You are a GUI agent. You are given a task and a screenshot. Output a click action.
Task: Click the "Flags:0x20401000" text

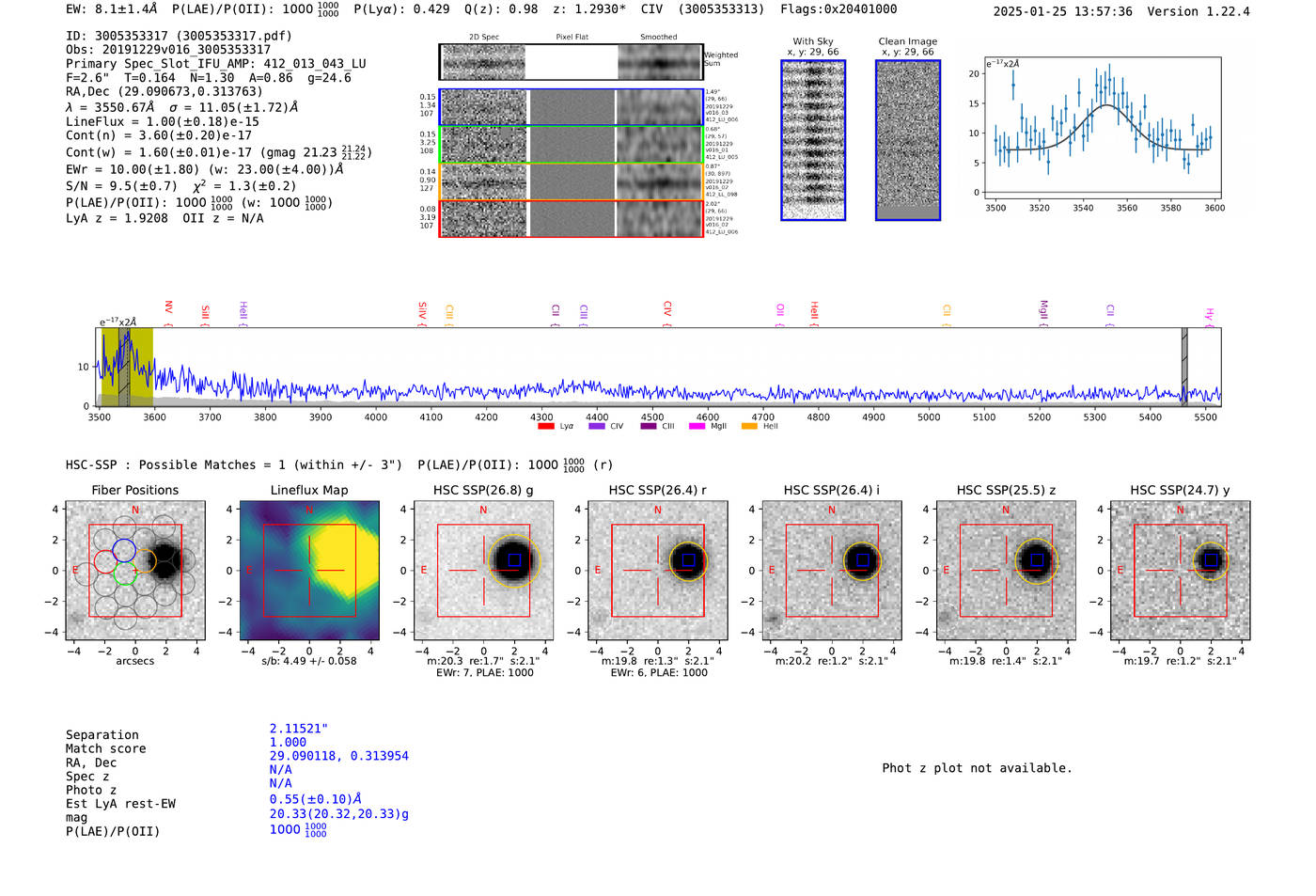(x=838, y=9)
